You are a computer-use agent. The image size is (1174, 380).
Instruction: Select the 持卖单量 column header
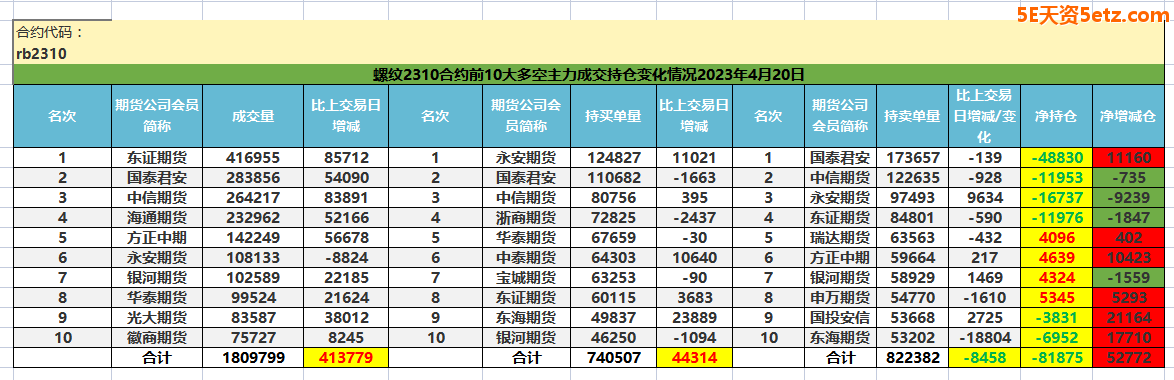[912, 116]
